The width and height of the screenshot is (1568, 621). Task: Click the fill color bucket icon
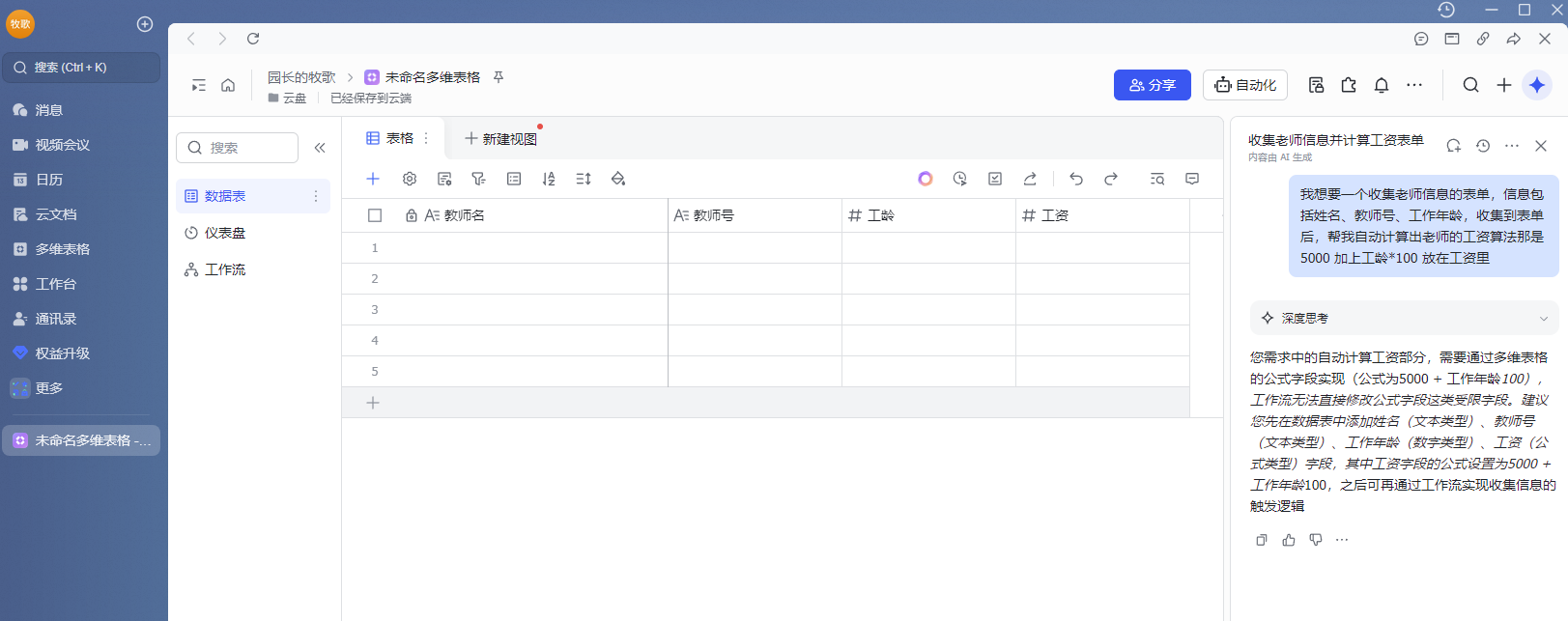618,179
